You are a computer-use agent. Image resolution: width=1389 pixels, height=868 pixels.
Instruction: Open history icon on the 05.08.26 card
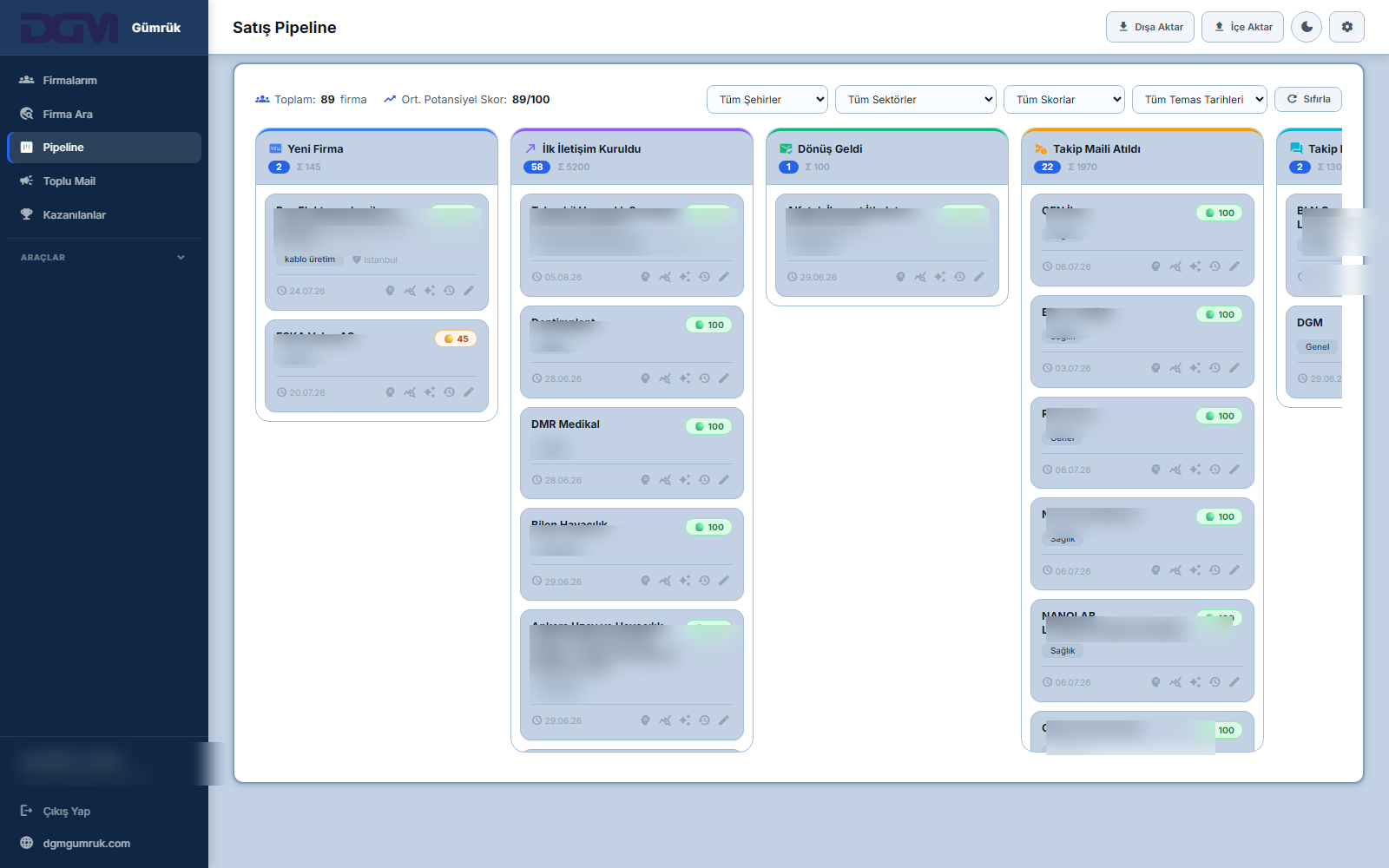click(704, 277)
